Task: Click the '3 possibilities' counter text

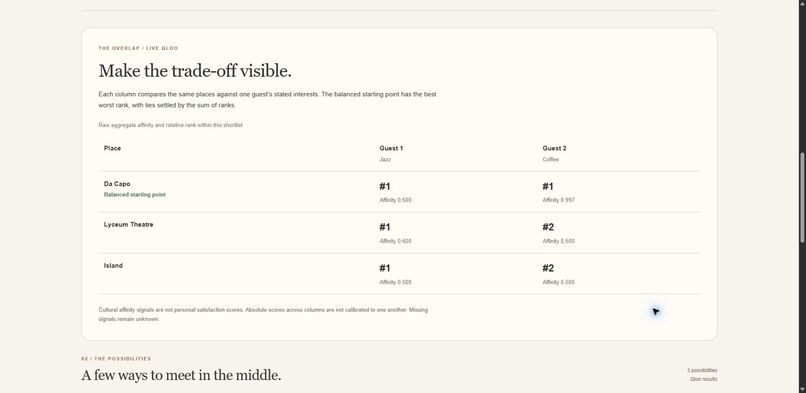Action: point(702,370)
